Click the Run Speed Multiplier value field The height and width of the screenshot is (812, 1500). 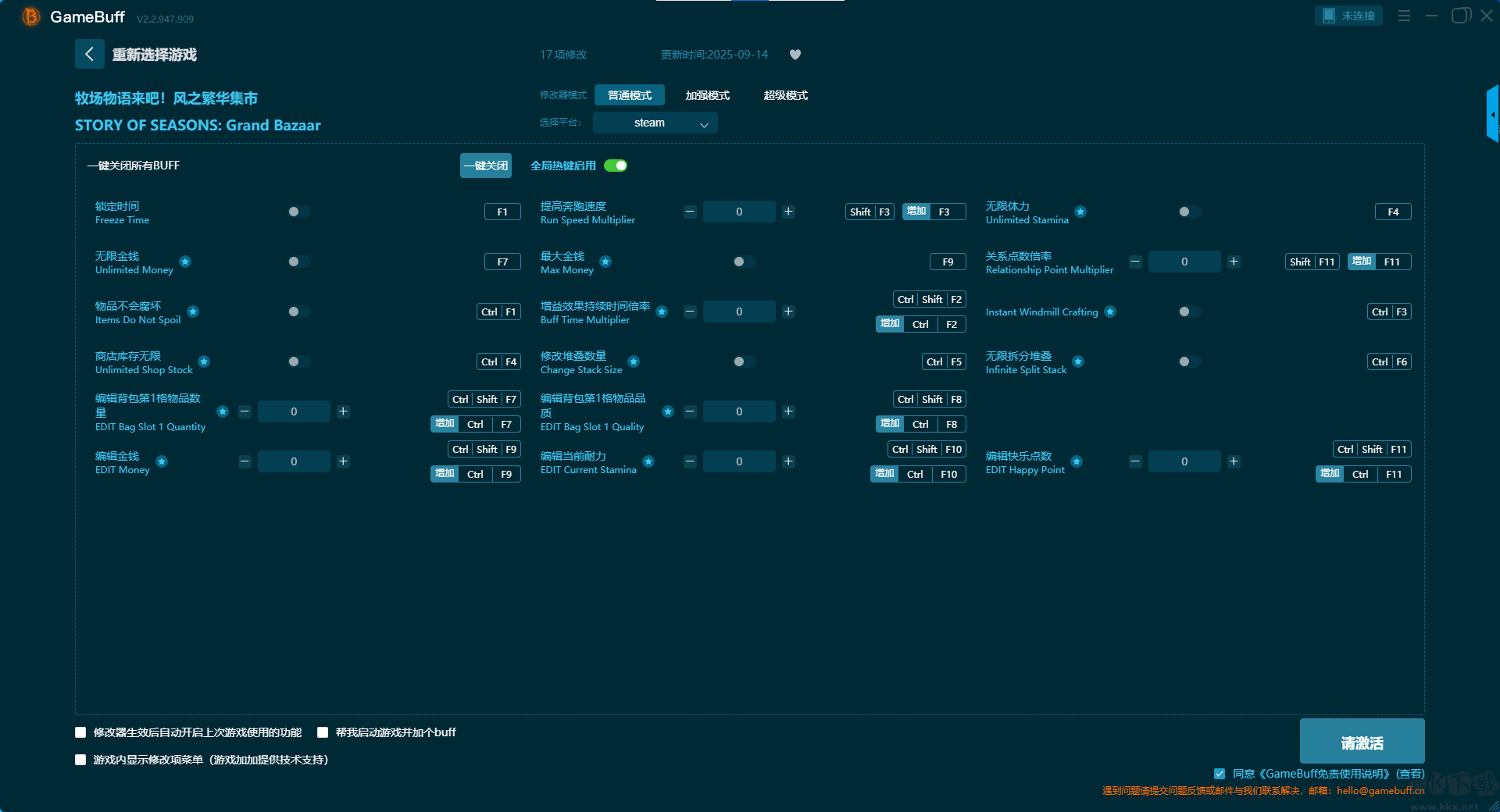(x=739, y=212)
